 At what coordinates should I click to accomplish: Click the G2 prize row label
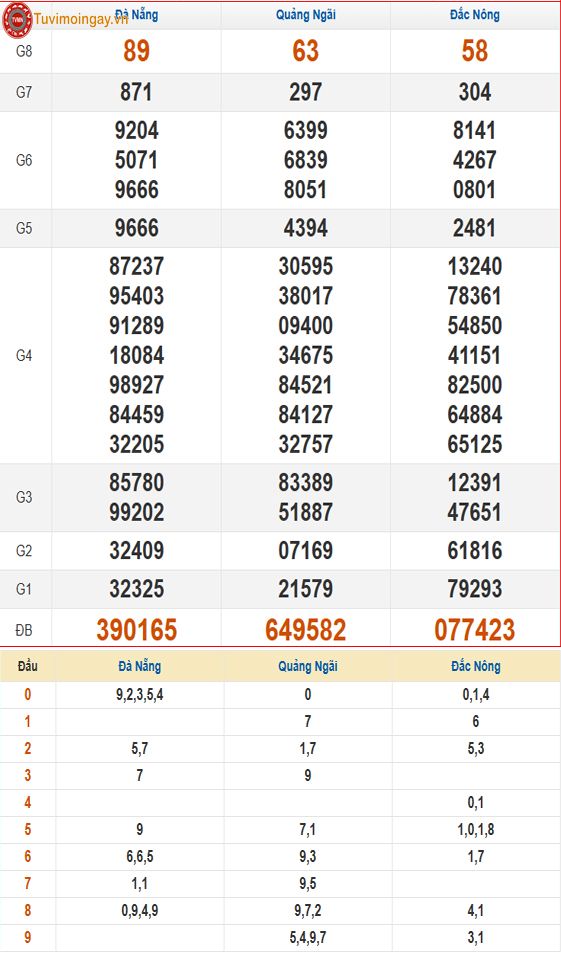pyautogui.click(x=24, y=551)
